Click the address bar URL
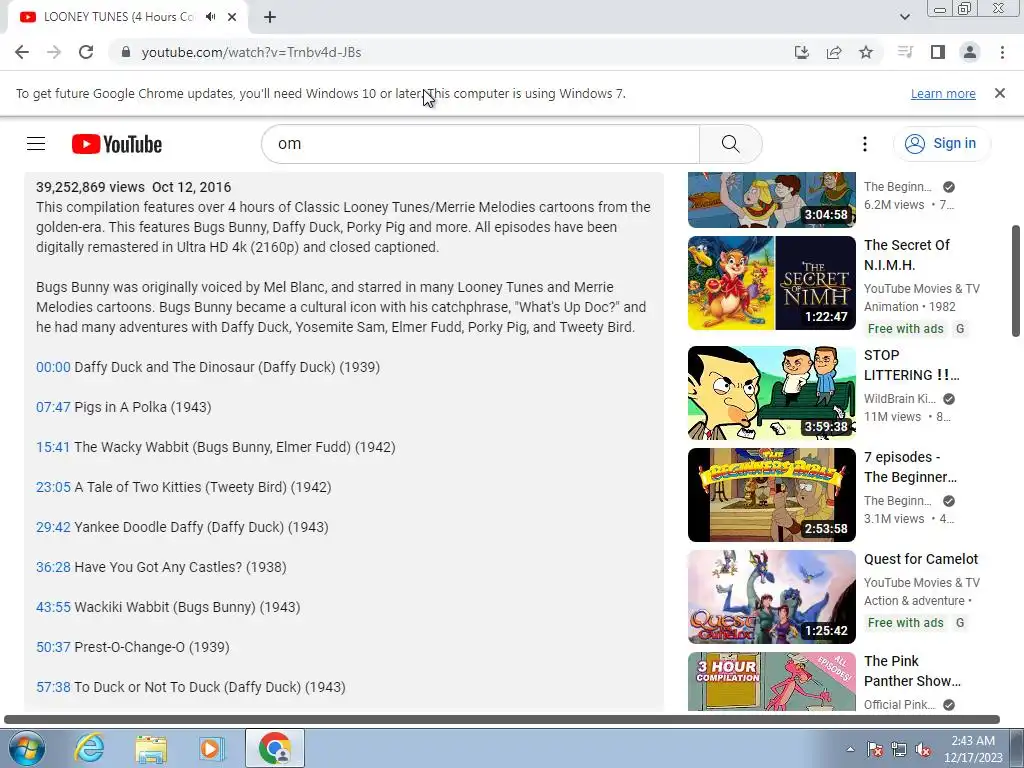This screenshot has width=1024, height=768. tap(251, 52)
